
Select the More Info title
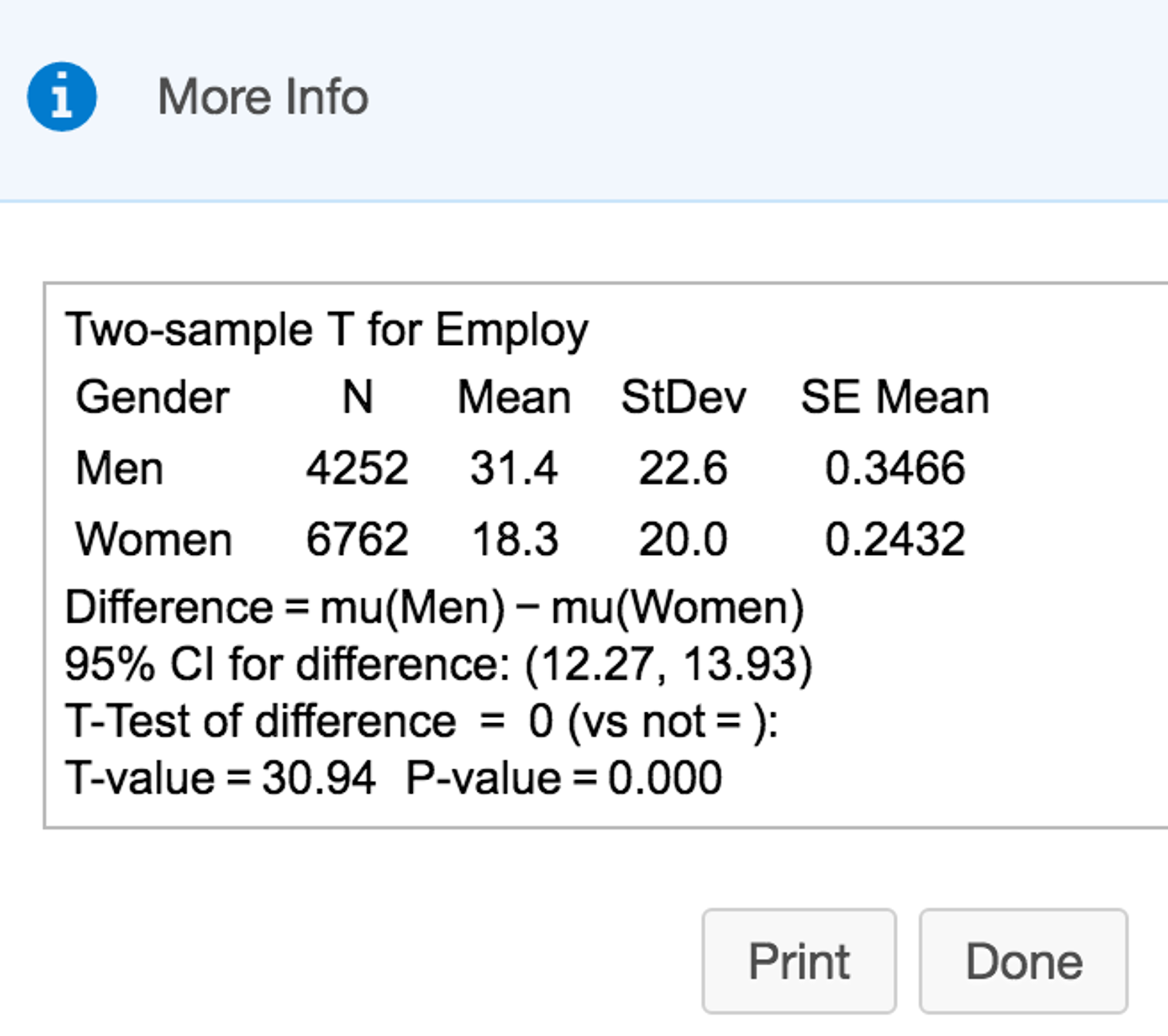pyautogui.click(x=262, y=96)
